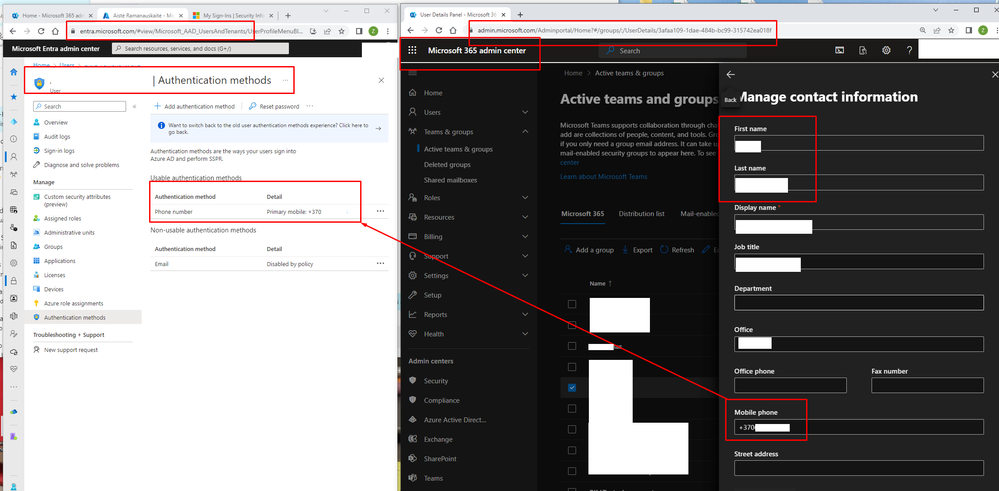Open Teams admin center

[x=433, y=478]
